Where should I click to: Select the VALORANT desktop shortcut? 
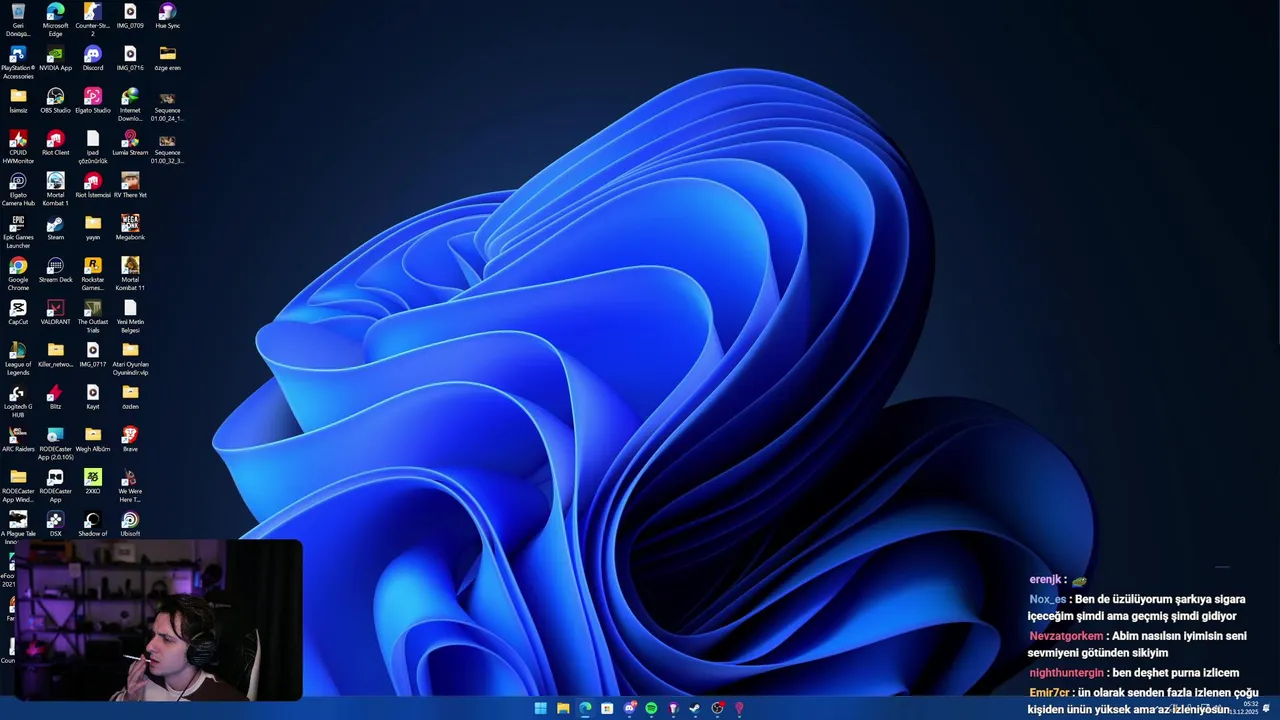[55, 313]
